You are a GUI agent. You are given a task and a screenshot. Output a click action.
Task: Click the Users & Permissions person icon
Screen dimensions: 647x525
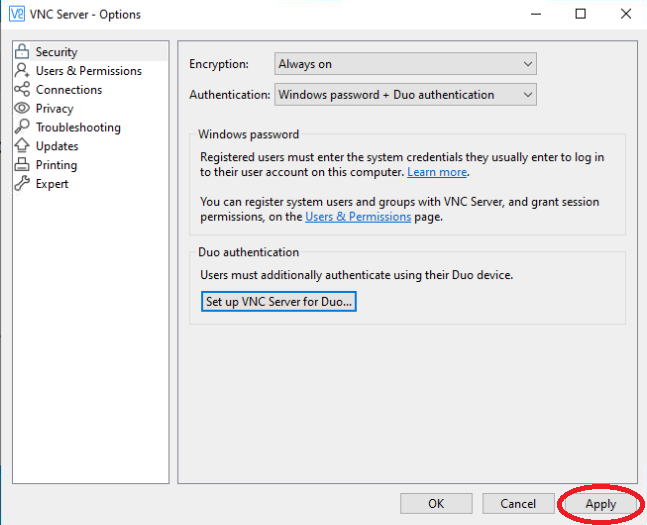point(22,71)
